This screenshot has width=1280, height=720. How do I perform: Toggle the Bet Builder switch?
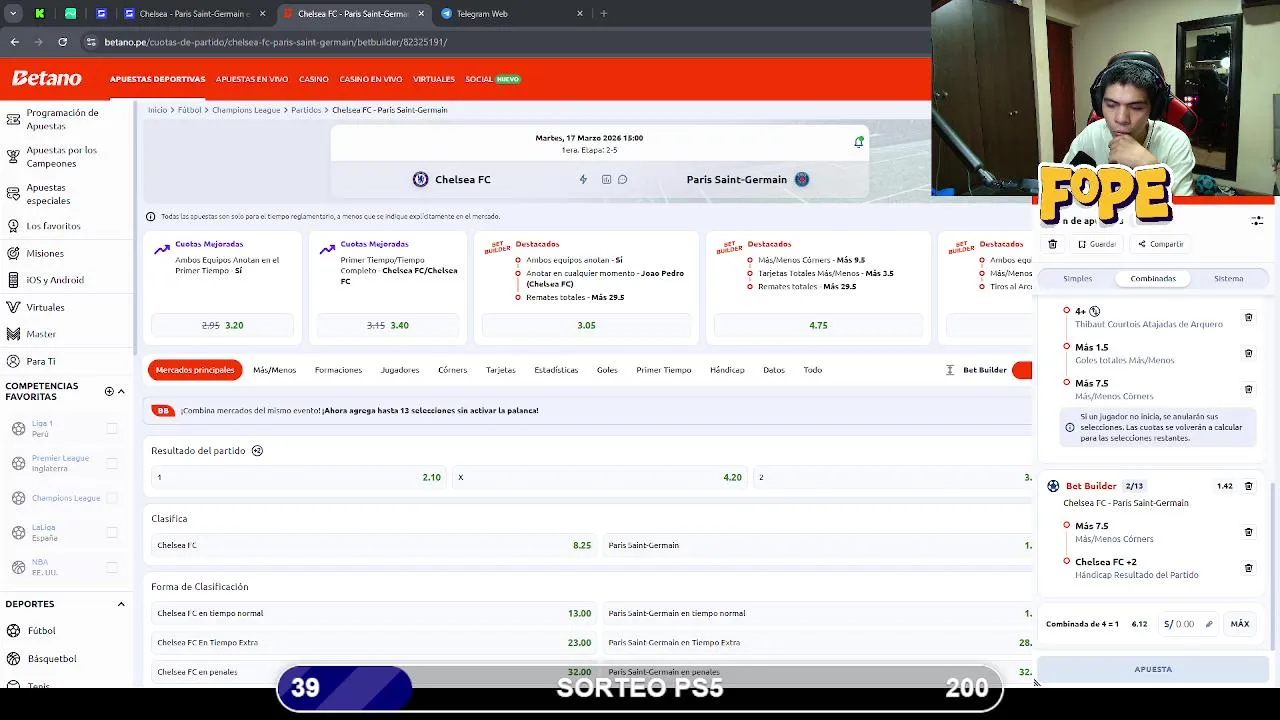point(1022,370)
